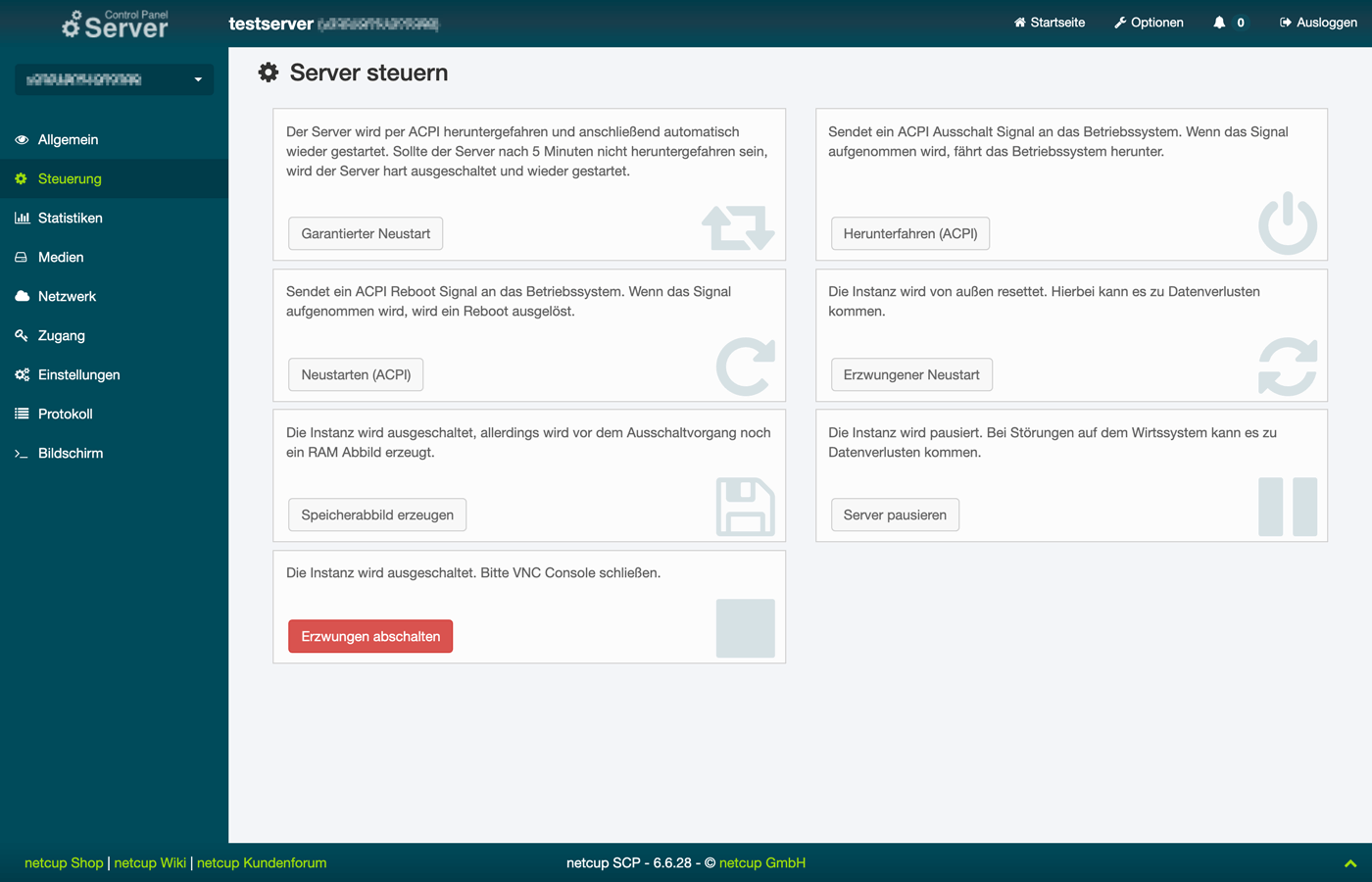Open Einstellungen from the sidebar
The image size is (1372, 882).
pyautogui.click(x=78, y=374)
